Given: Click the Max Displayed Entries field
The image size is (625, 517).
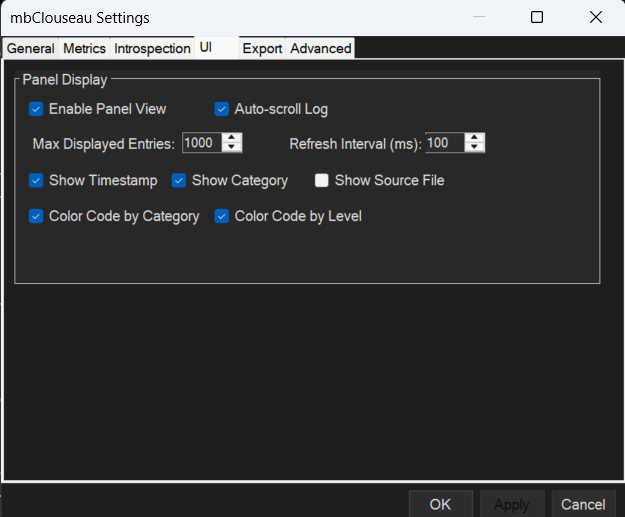Looking at the screenshot, I should point(202,143).
